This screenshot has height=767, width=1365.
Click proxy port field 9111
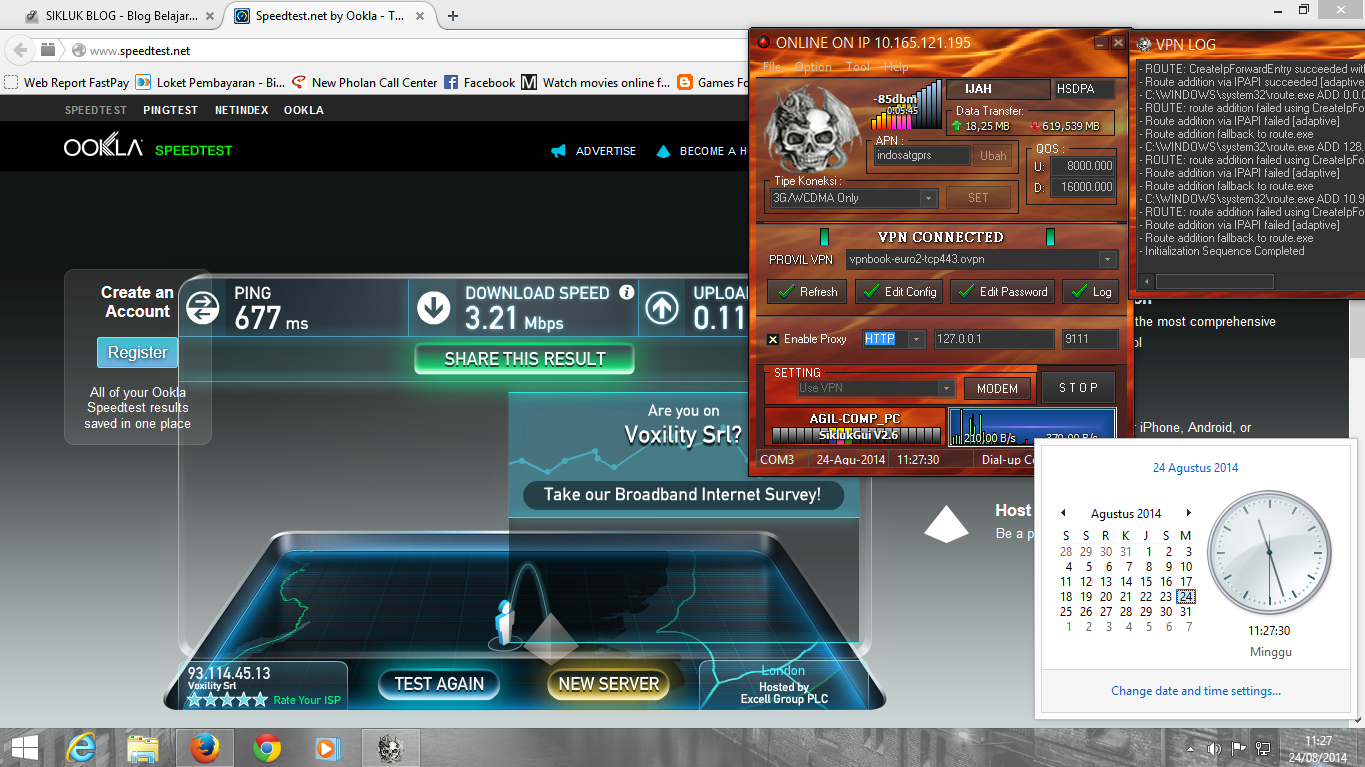[1090, 340]
